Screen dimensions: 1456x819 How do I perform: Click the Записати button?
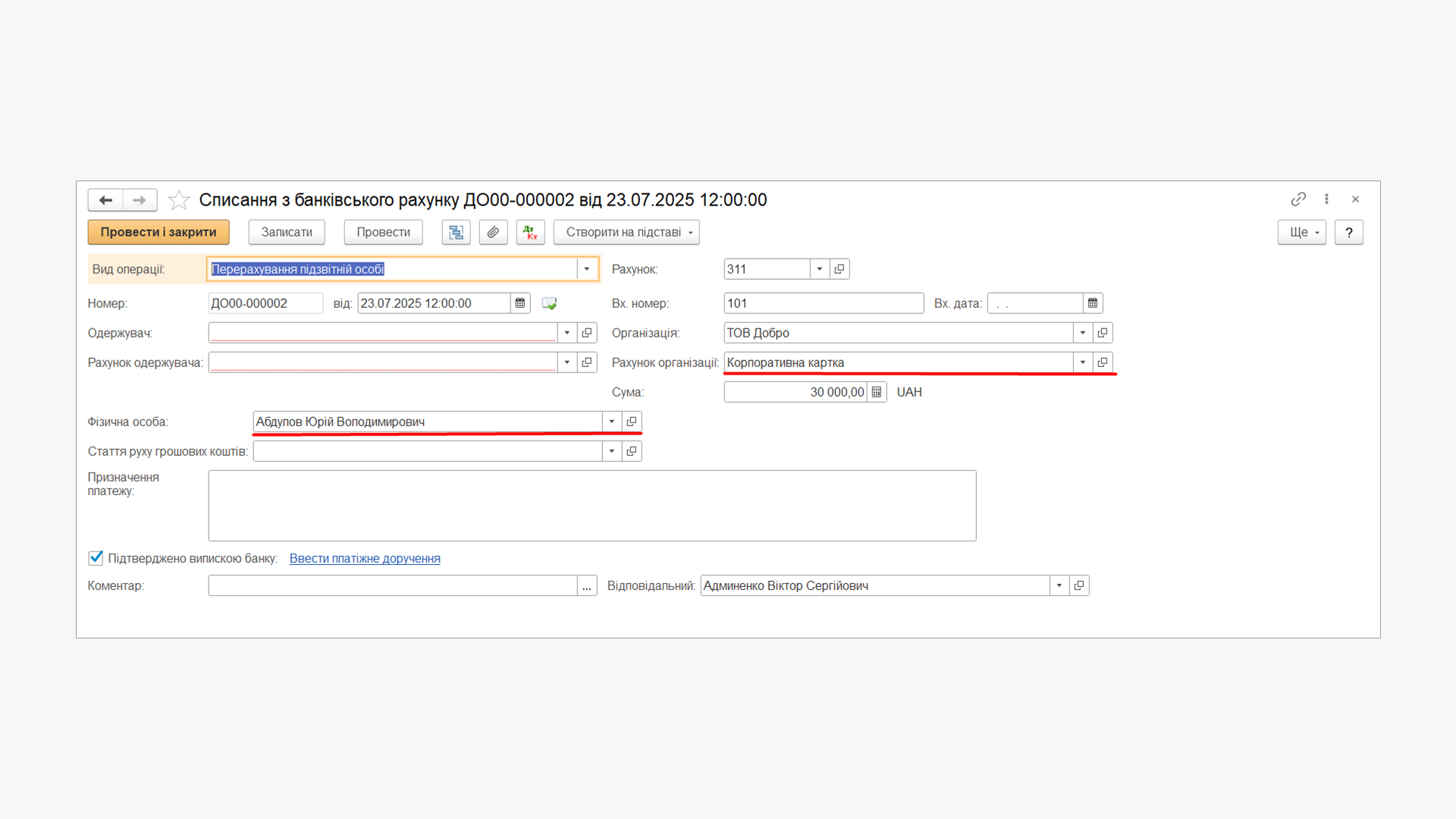coord(287,232)
